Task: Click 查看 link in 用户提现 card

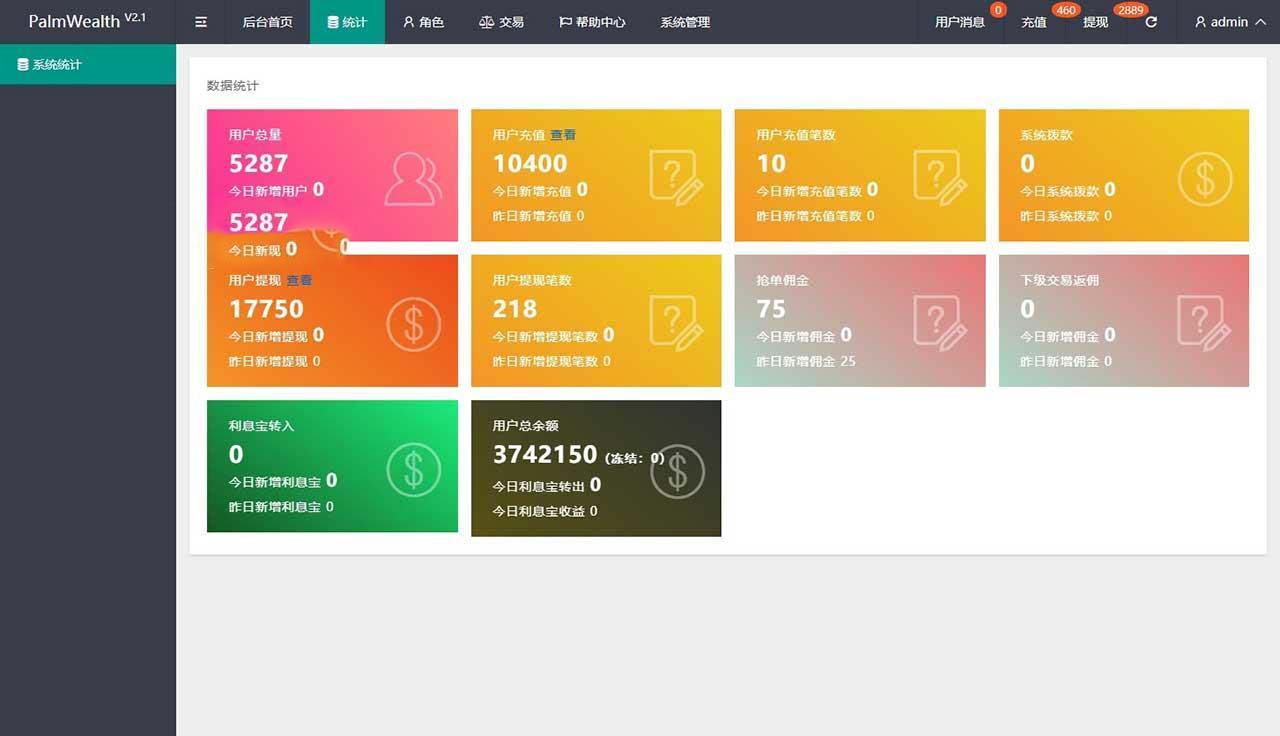Action: tap(299, 281)
